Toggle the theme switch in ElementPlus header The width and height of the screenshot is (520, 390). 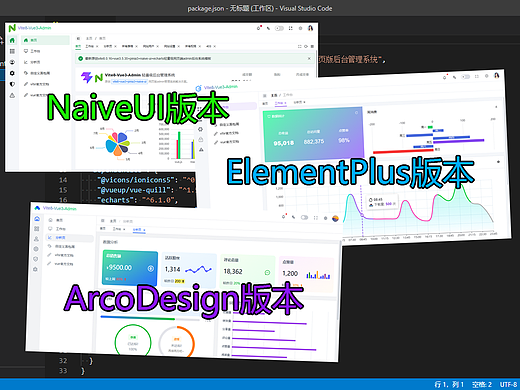[465, 77]
